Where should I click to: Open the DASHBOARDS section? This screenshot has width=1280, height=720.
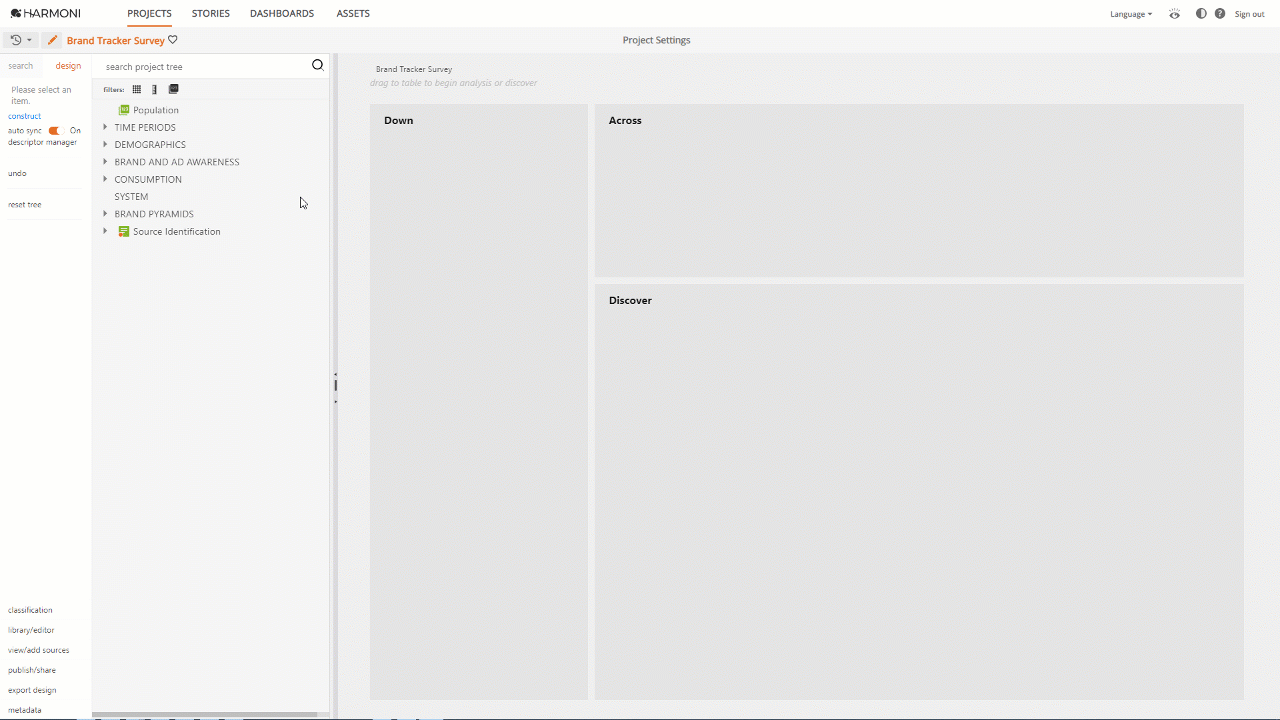coord(281,13)
